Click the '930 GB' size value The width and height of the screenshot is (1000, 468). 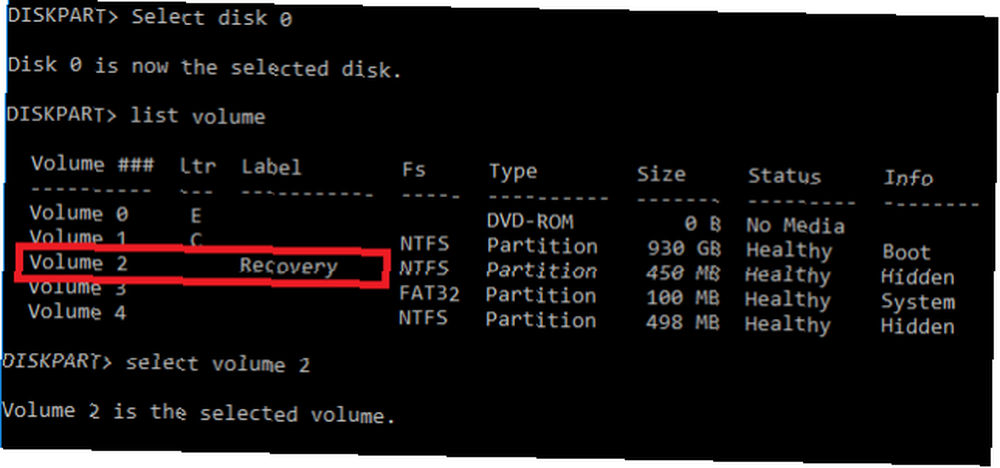pyautogui.click(x=683, y=249)
